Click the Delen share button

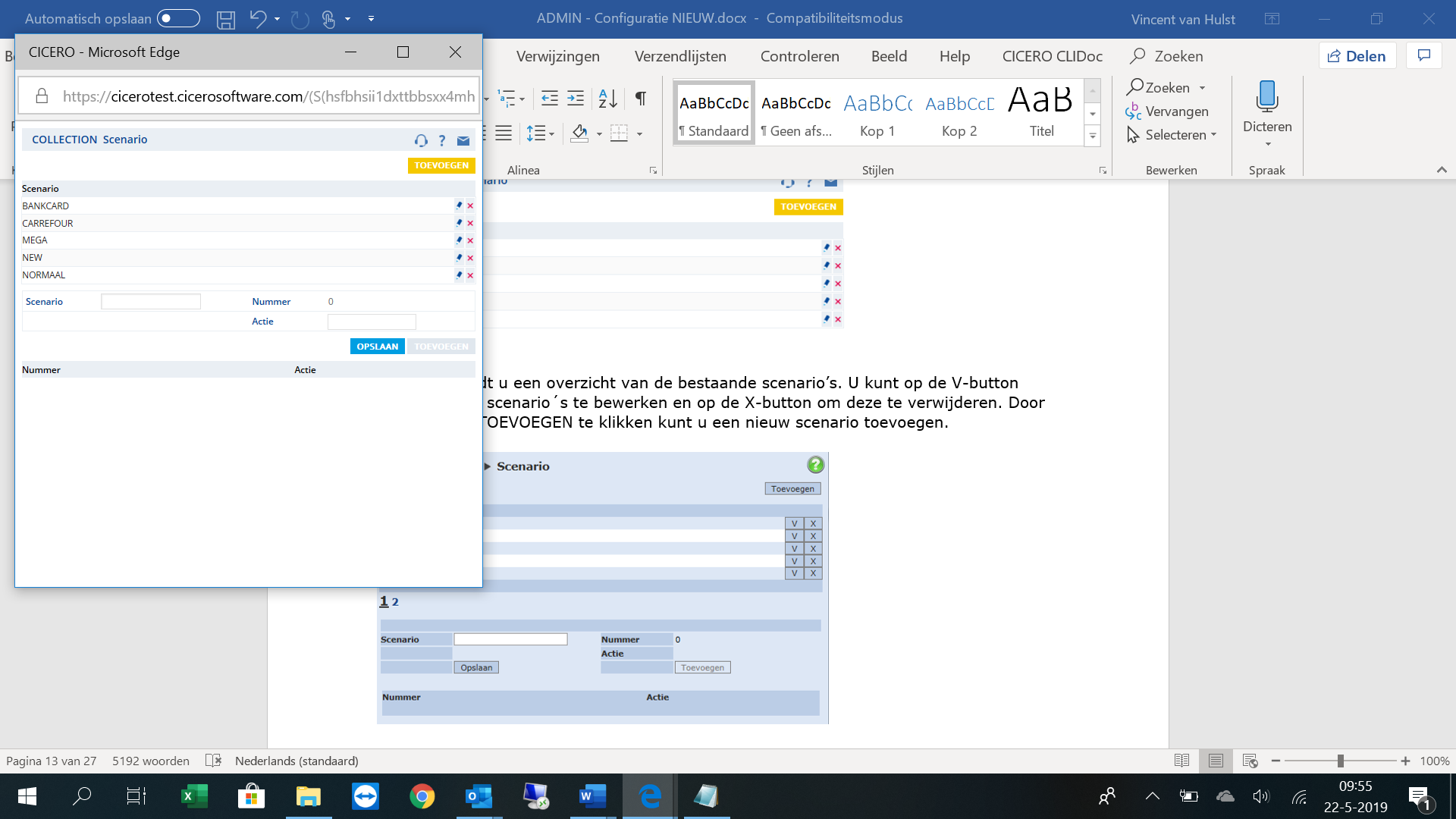click(1357, 56)
